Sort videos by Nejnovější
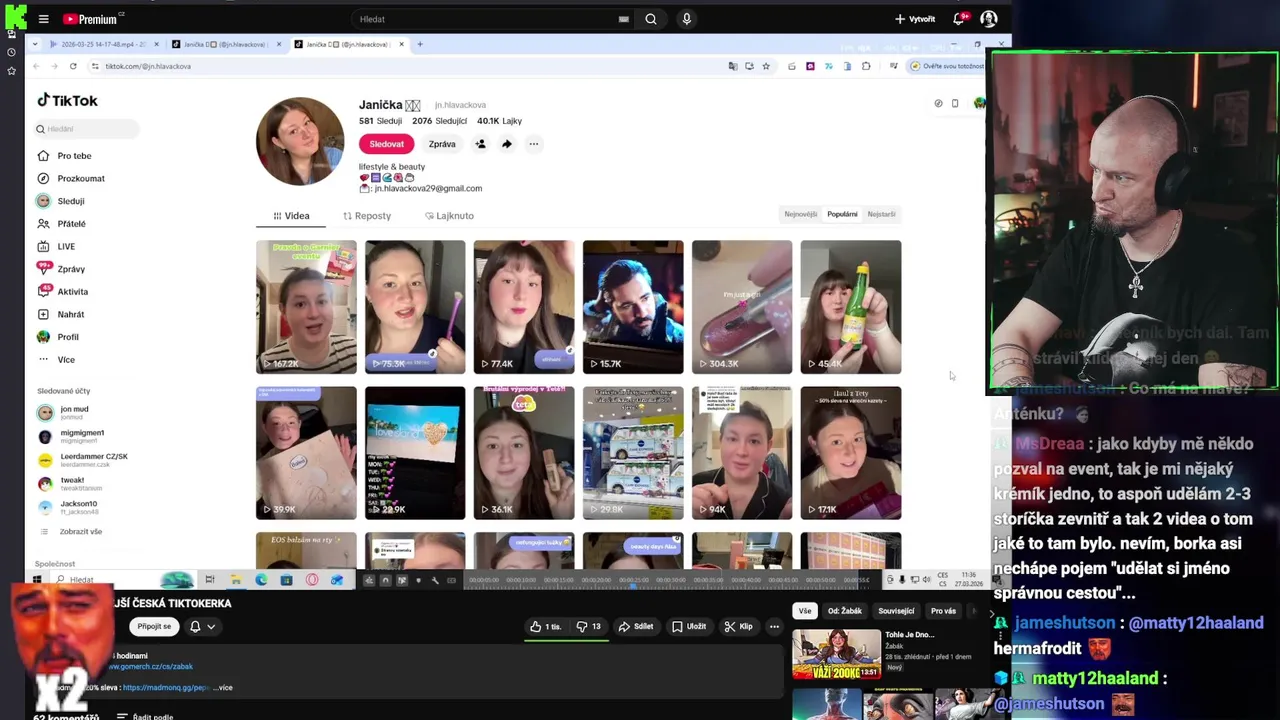Viewport: 1280px width, 720px height. 800,214
